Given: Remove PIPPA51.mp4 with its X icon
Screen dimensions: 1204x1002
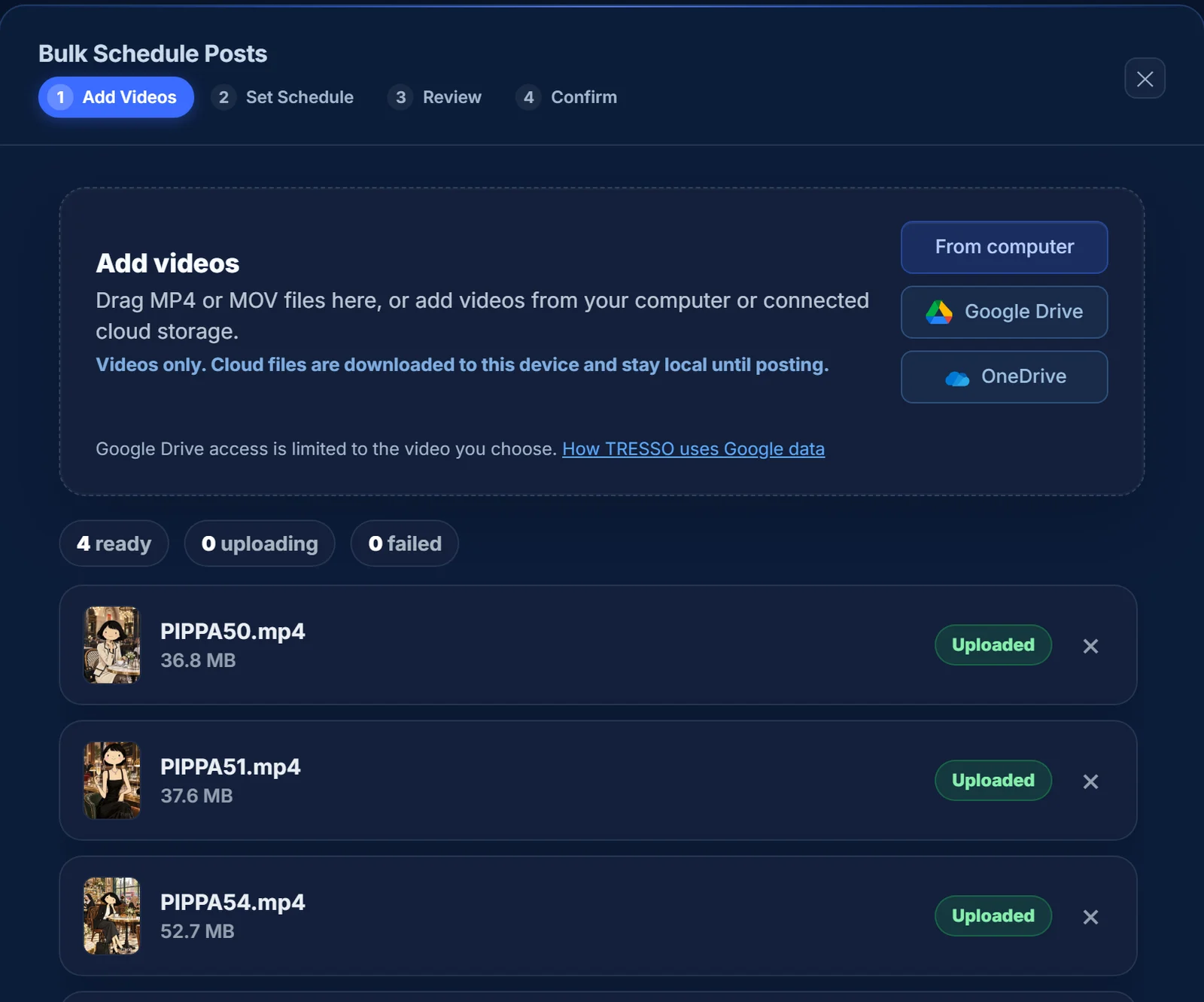Looking at the screenshot, I should pyautogui.click(x=1090, y=781).
